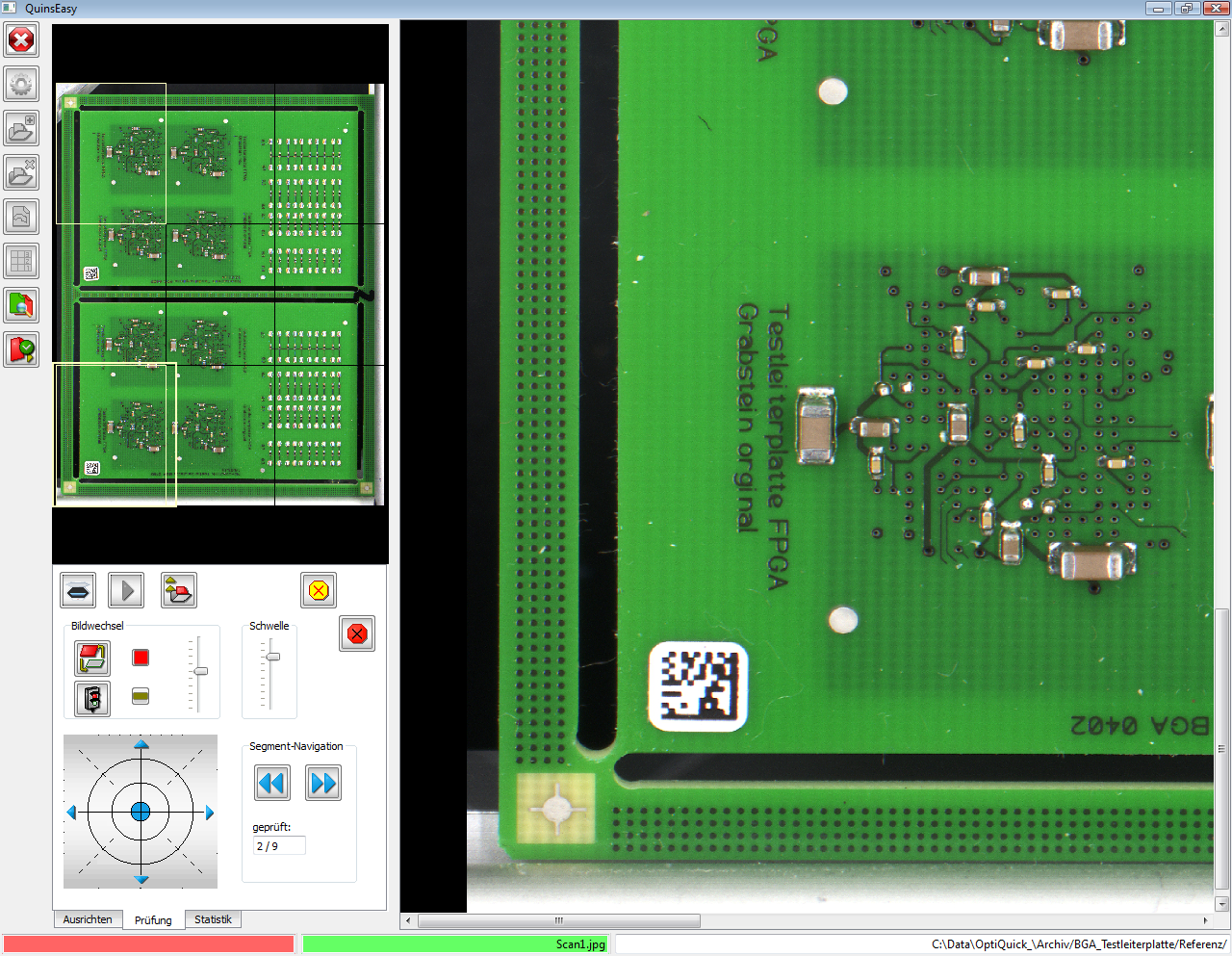Advance to next segment with double-right arrows

tap(323, 784)
